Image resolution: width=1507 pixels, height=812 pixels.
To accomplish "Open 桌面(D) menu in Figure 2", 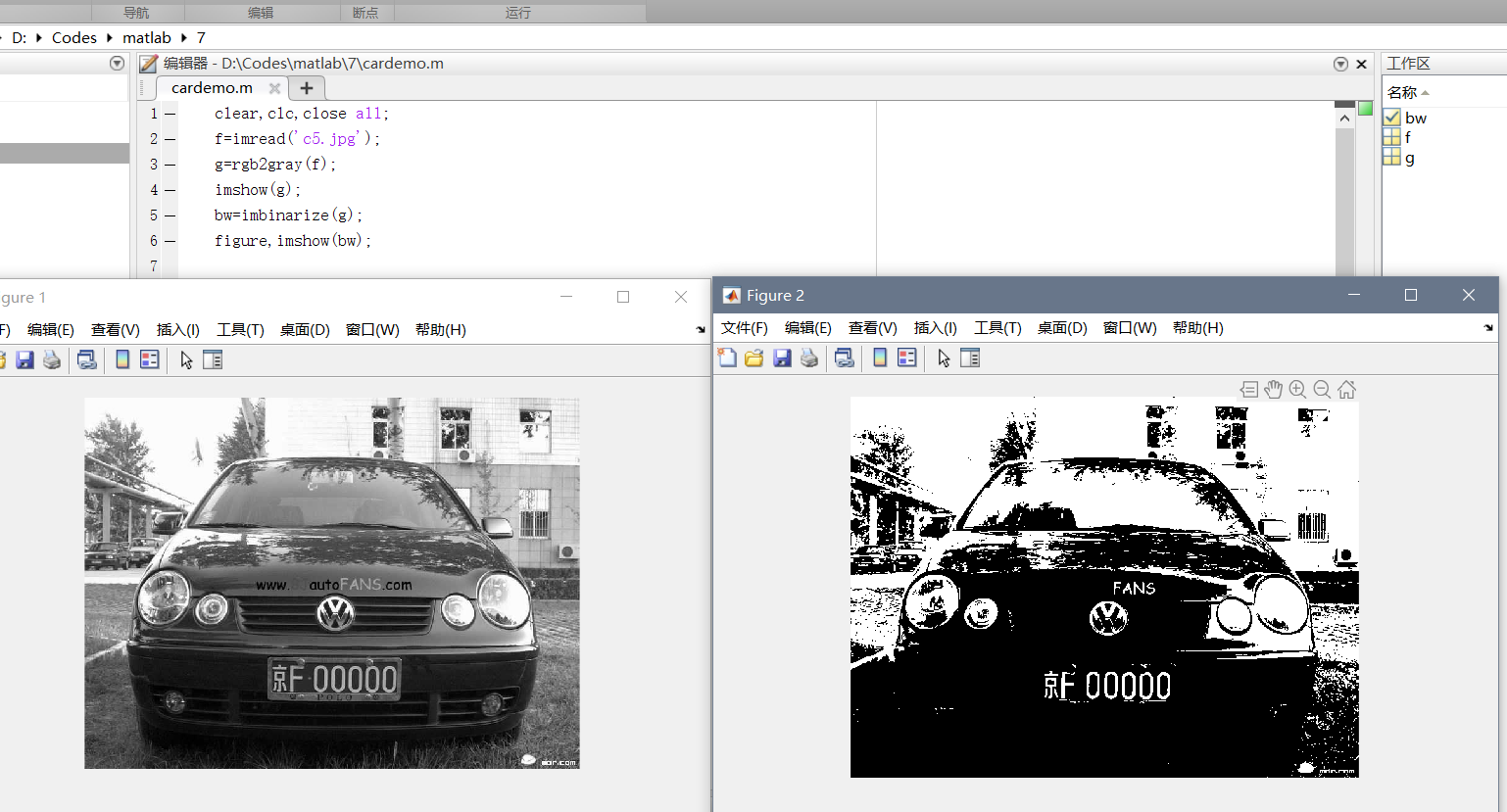I will point(1062,328).
